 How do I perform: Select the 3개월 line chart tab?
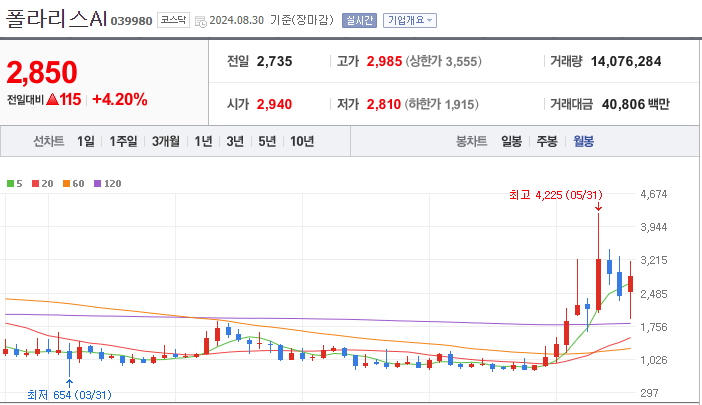[x=166, y=141]
